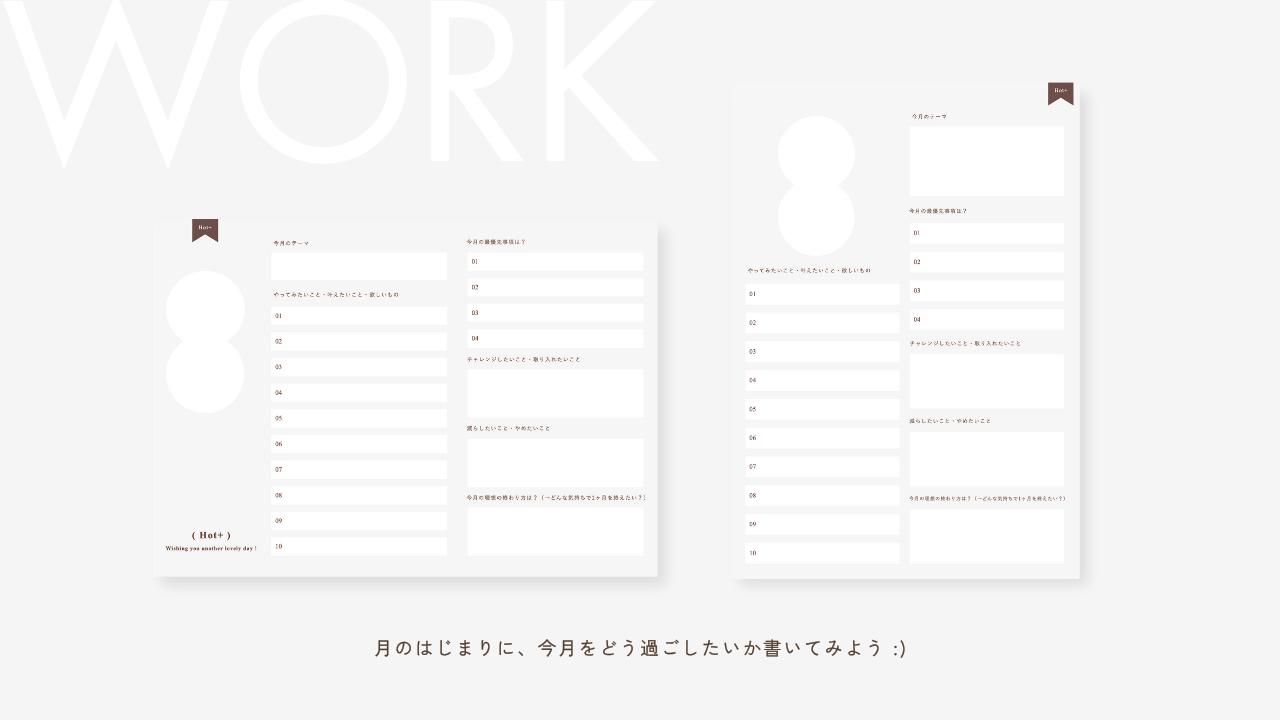Click the "Wishing you another lovely day!" tagline

pos(211,549)
